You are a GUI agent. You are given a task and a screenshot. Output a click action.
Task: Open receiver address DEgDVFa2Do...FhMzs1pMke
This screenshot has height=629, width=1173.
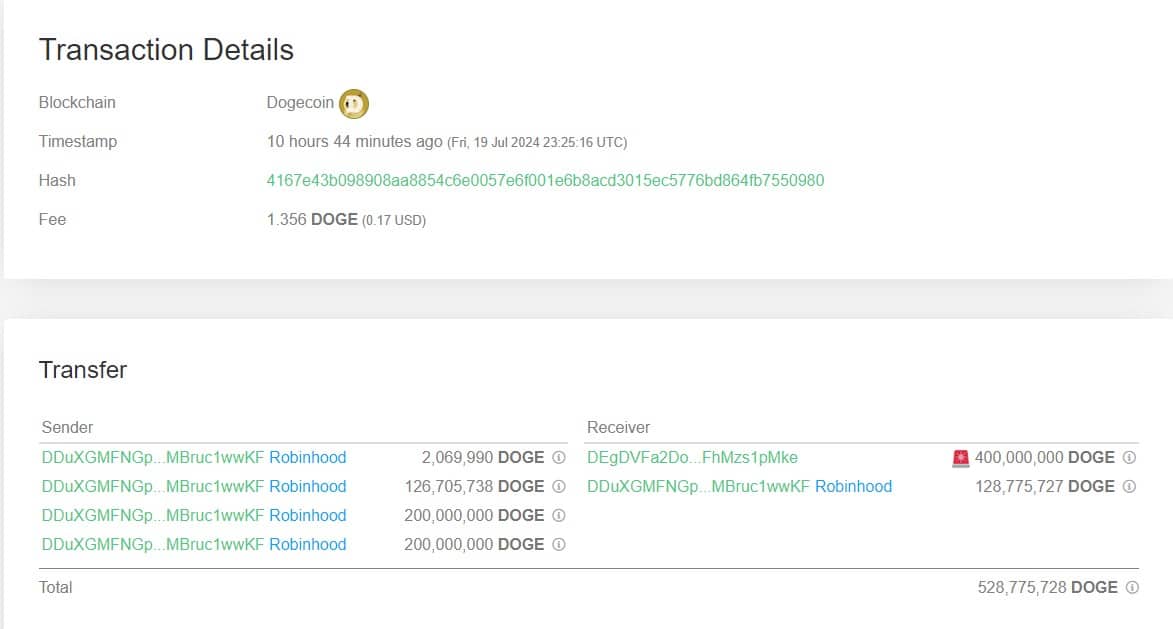692,458
